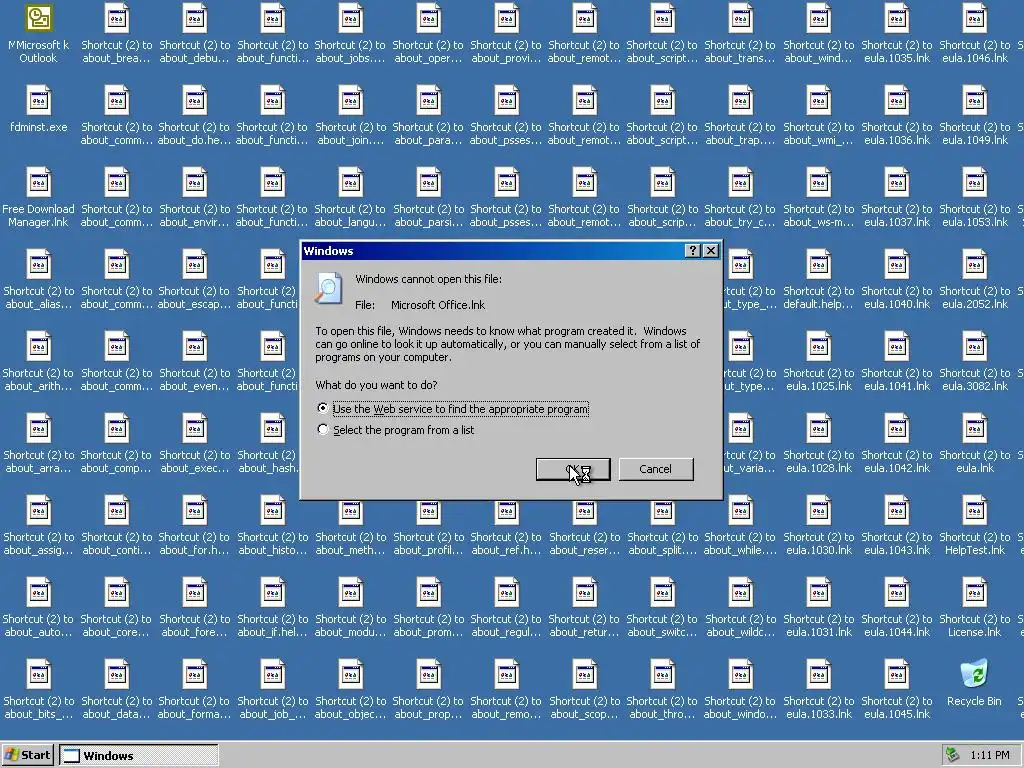Select the eula.1030.lnk shortcut icon
1024x768 pixels.
pyautogui.click(x=818, y=511)
